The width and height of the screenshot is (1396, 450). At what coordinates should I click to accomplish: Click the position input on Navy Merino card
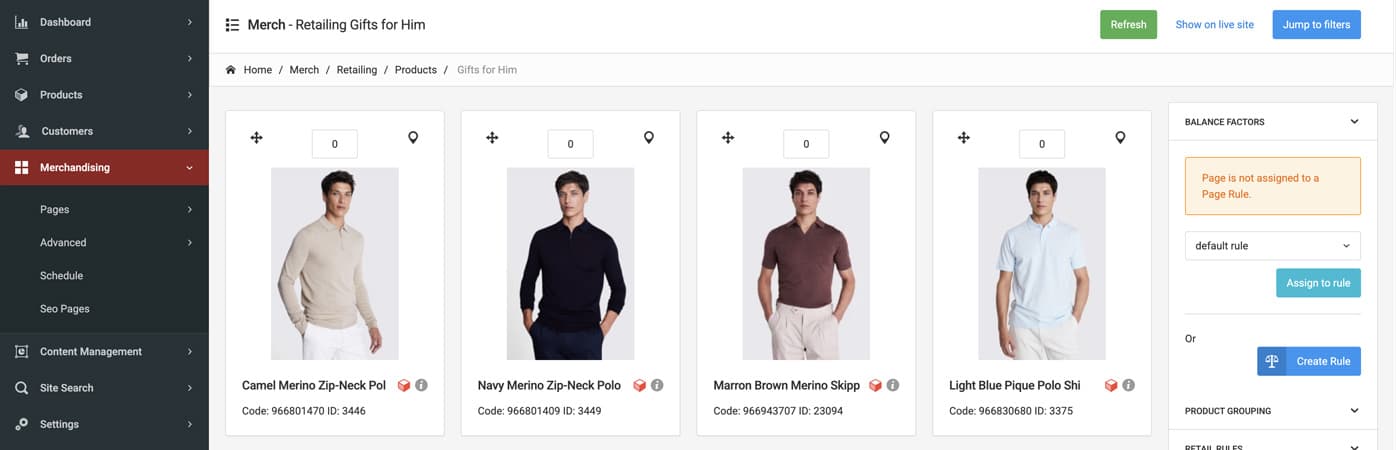pyautogui.click(x=570, y=144)
